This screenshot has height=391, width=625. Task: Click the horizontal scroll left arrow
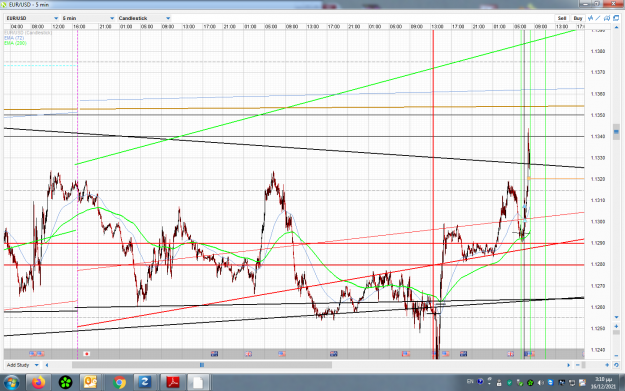coord(47,365)
